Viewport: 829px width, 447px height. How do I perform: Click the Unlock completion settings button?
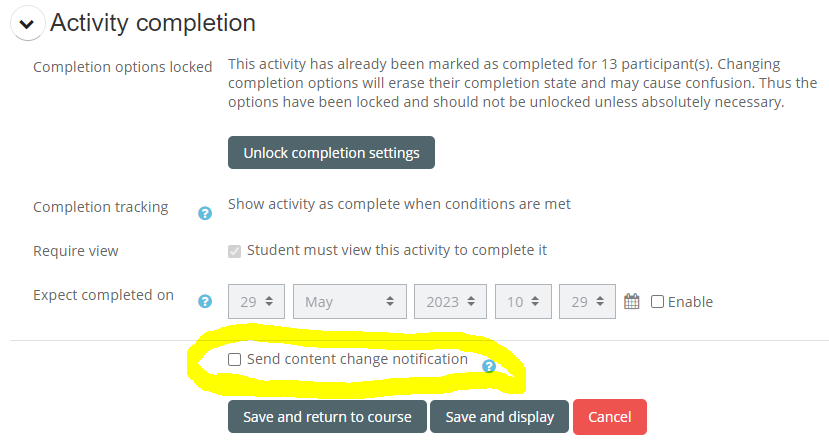coord(331,153)
